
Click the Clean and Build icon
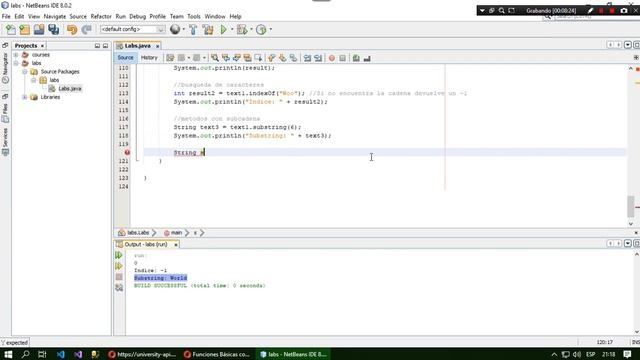pyautogui.click(x=208, y=29)
